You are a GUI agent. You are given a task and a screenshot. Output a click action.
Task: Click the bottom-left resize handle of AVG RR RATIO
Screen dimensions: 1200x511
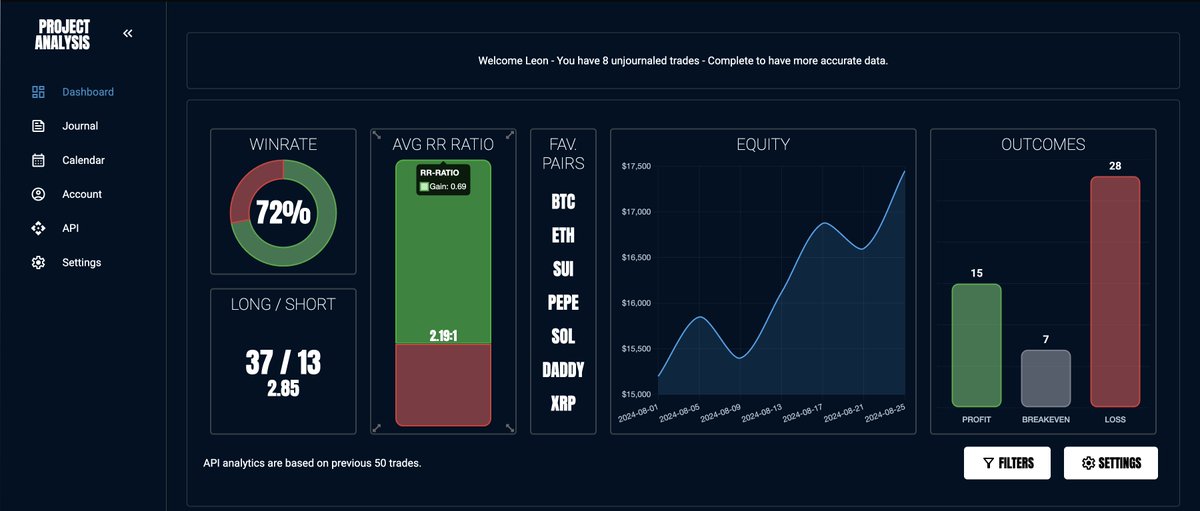click(x=377, y=428)
